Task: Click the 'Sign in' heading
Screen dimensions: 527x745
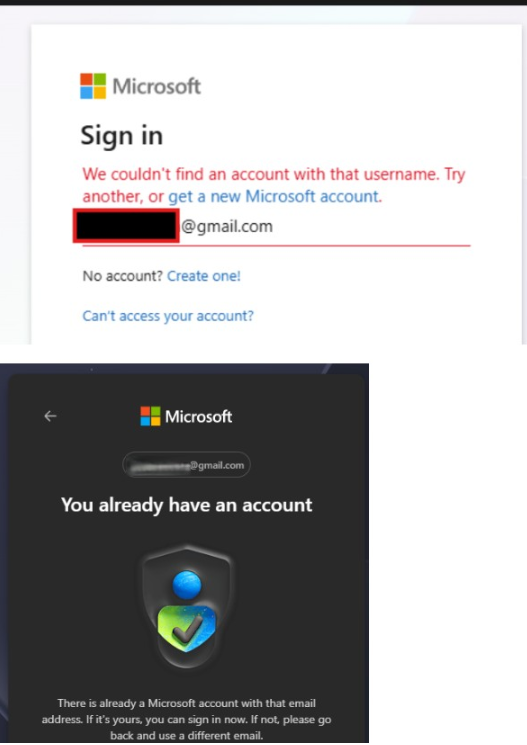Action: (x=122, y=136)
